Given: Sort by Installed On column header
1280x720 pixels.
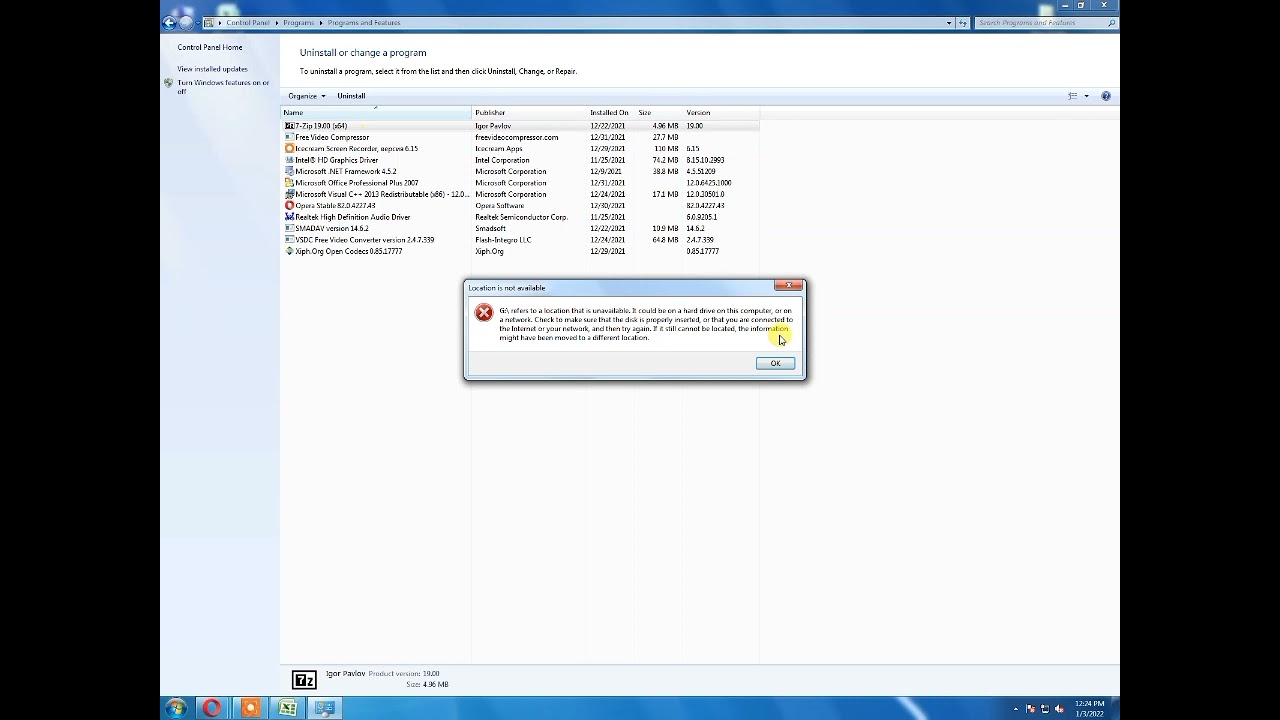Looking at the screenshot, I should point(611,112).
